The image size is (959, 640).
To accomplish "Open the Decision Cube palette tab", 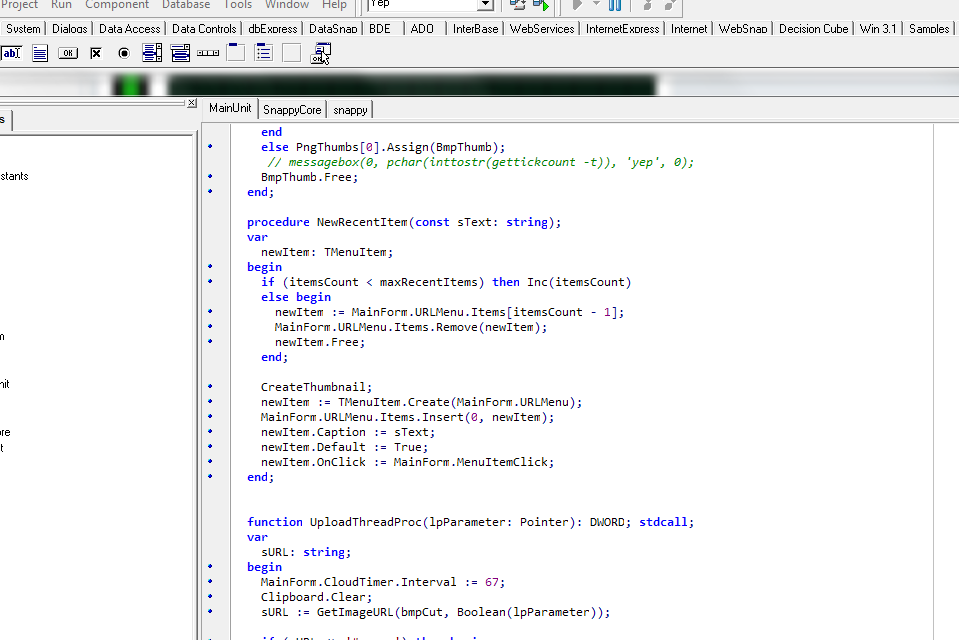I will tap(813, 29).
